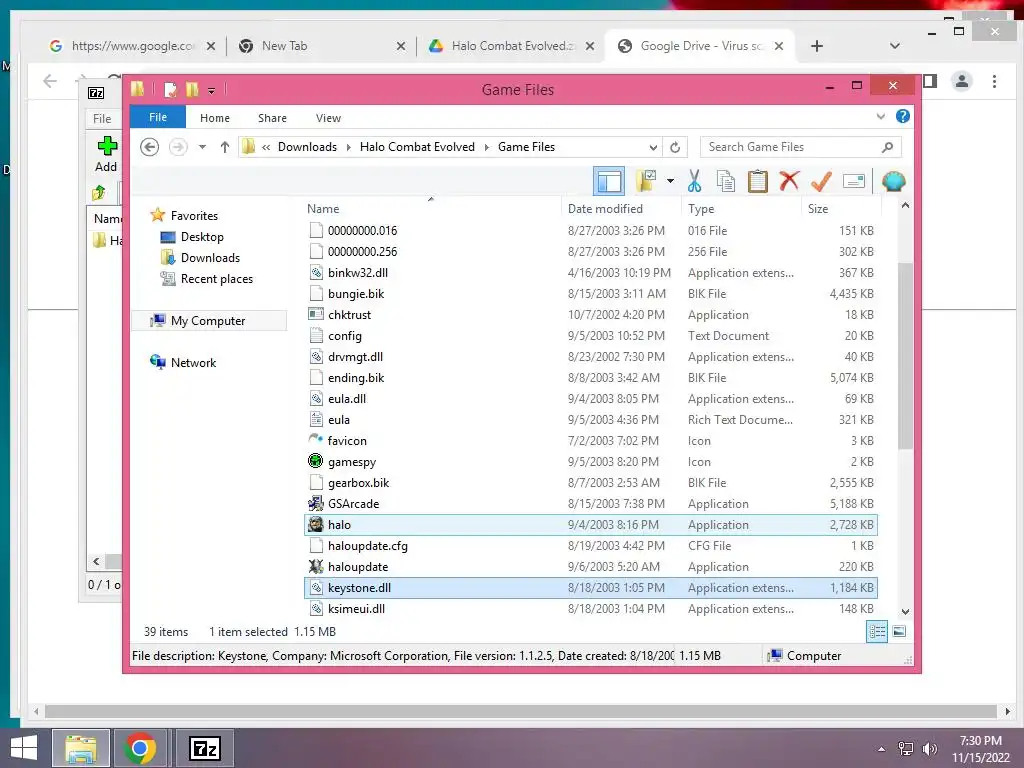
Task: Click the Properties icon in quick access toolbar
Action: pyautogui.click(x=170, y=89)
